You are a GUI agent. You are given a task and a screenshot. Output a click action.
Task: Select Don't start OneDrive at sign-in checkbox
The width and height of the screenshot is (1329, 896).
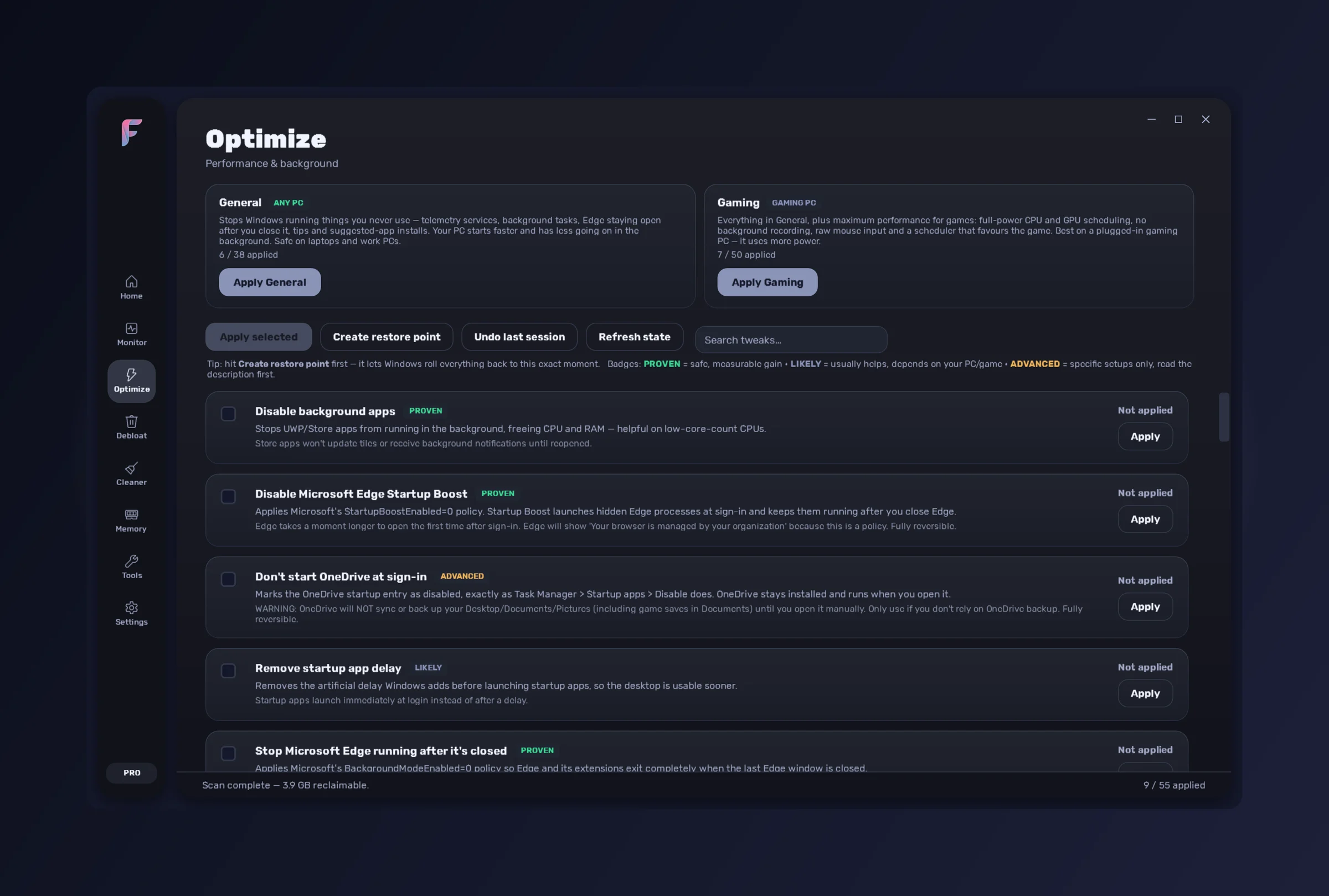228,579
